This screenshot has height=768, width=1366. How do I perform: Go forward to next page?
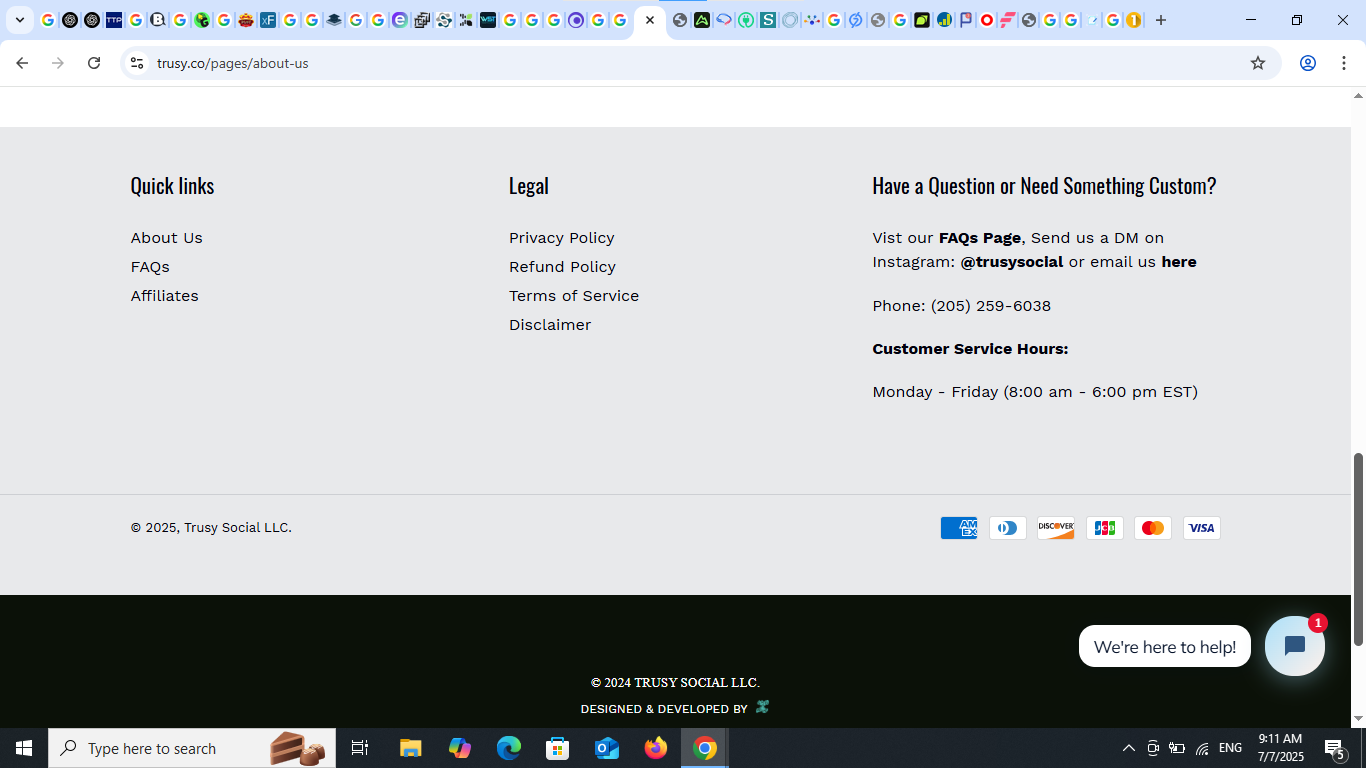tap(58, 63)
